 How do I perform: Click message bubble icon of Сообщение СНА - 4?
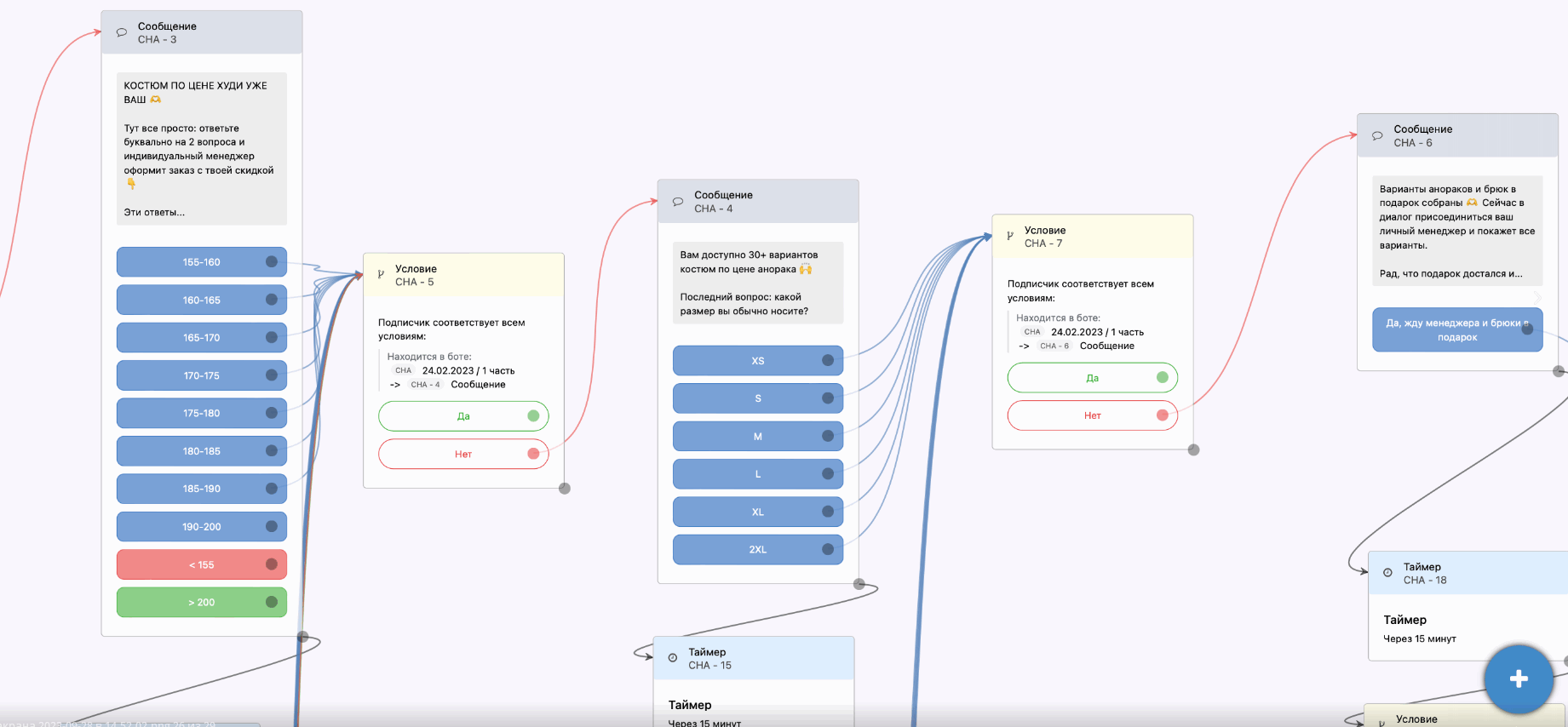[678, 202]
